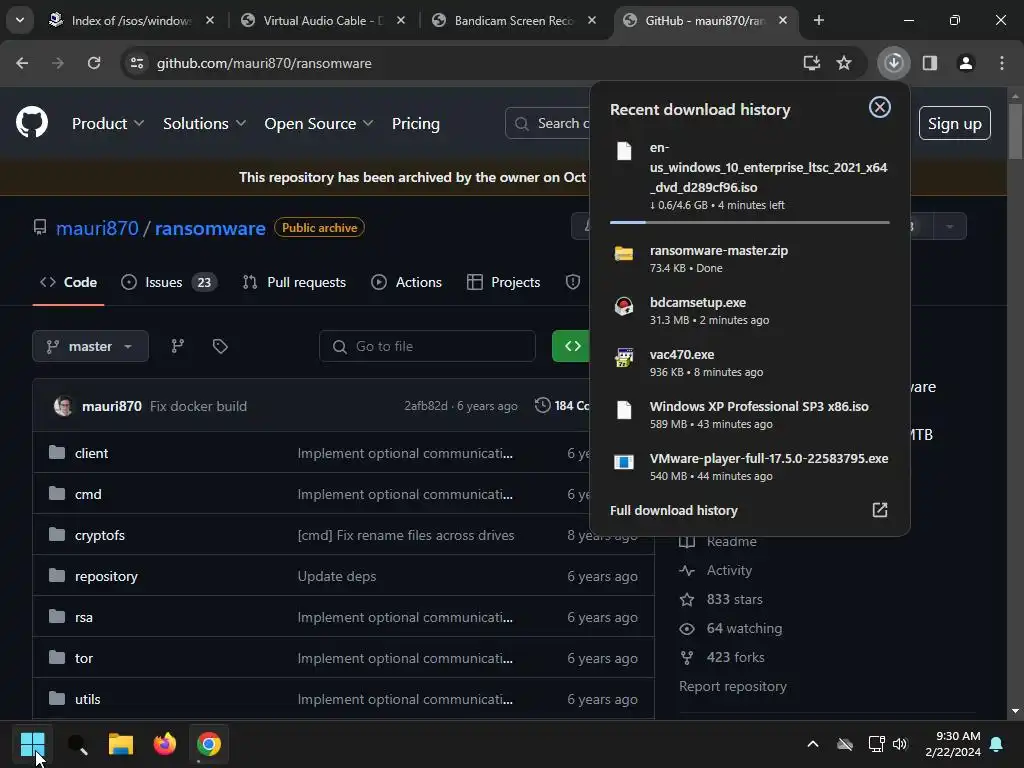The image size is (1024, 768).
Task: Open Windows Start menu
Action: point(33,744)
